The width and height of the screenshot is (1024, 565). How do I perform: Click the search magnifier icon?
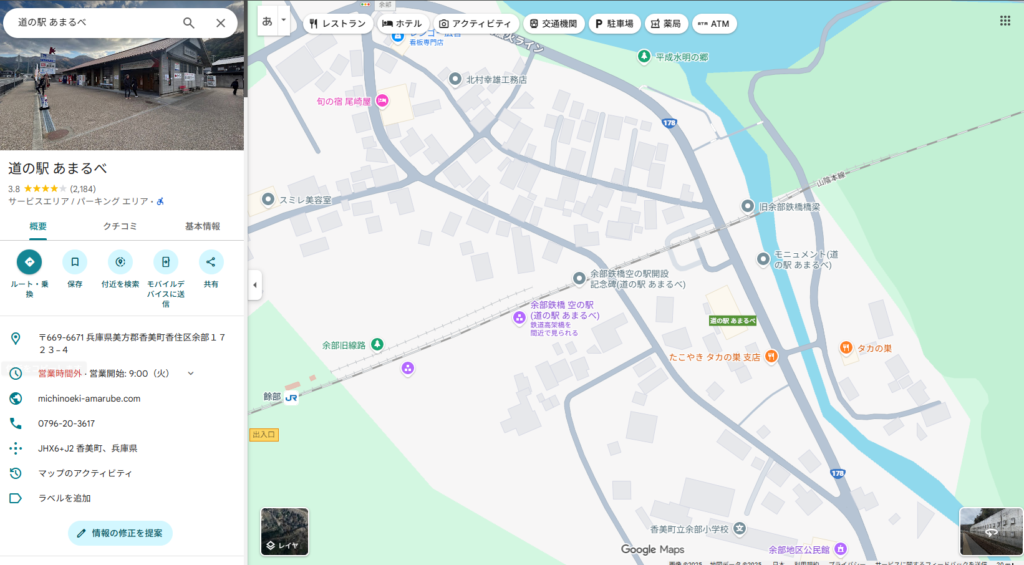click(189, 23)
